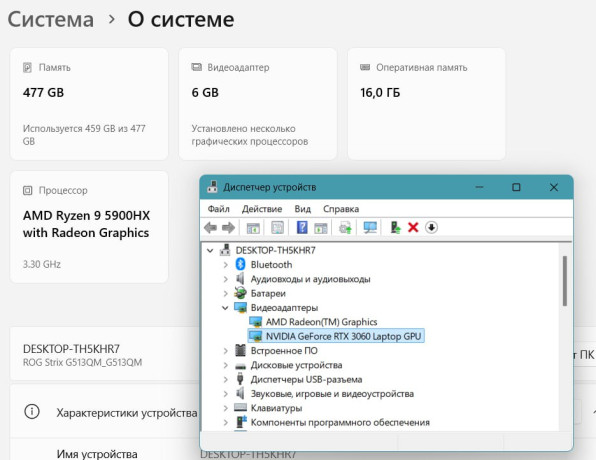Open the Вид menu

303,209
